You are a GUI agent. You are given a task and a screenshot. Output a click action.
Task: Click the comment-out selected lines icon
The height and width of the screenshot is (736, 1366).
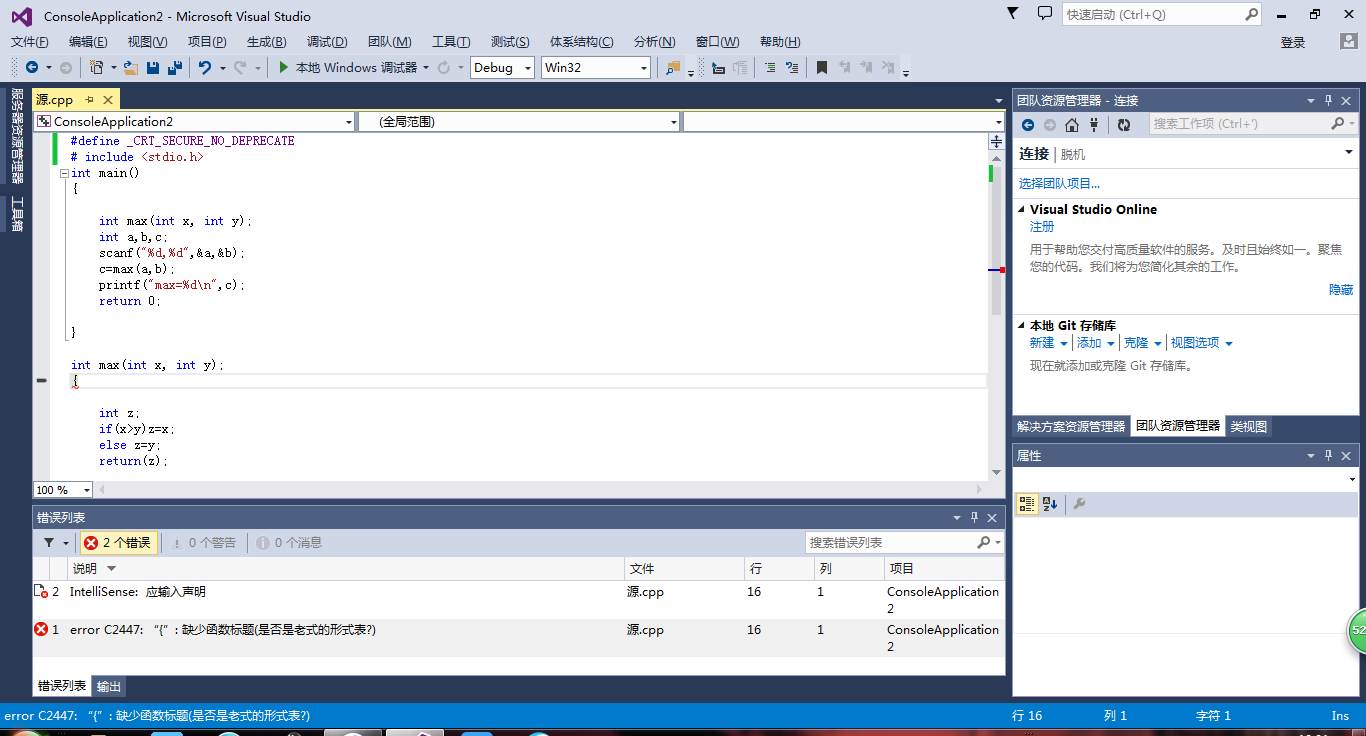point(770,68)
